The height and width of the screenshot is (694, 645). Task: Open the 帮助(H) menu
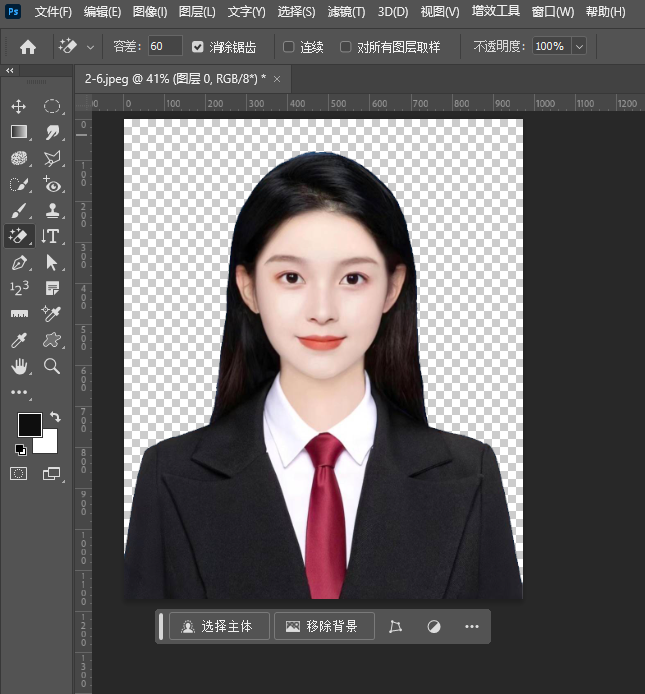coord(606,12)
